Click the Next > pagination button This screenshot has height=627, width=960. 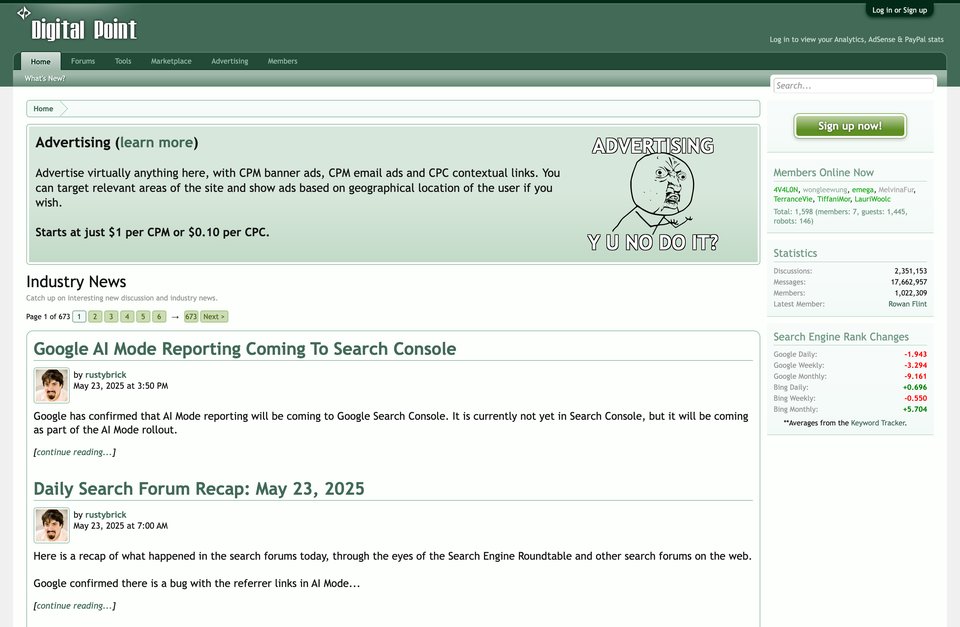pyautogui.click(x=214, y=317)
